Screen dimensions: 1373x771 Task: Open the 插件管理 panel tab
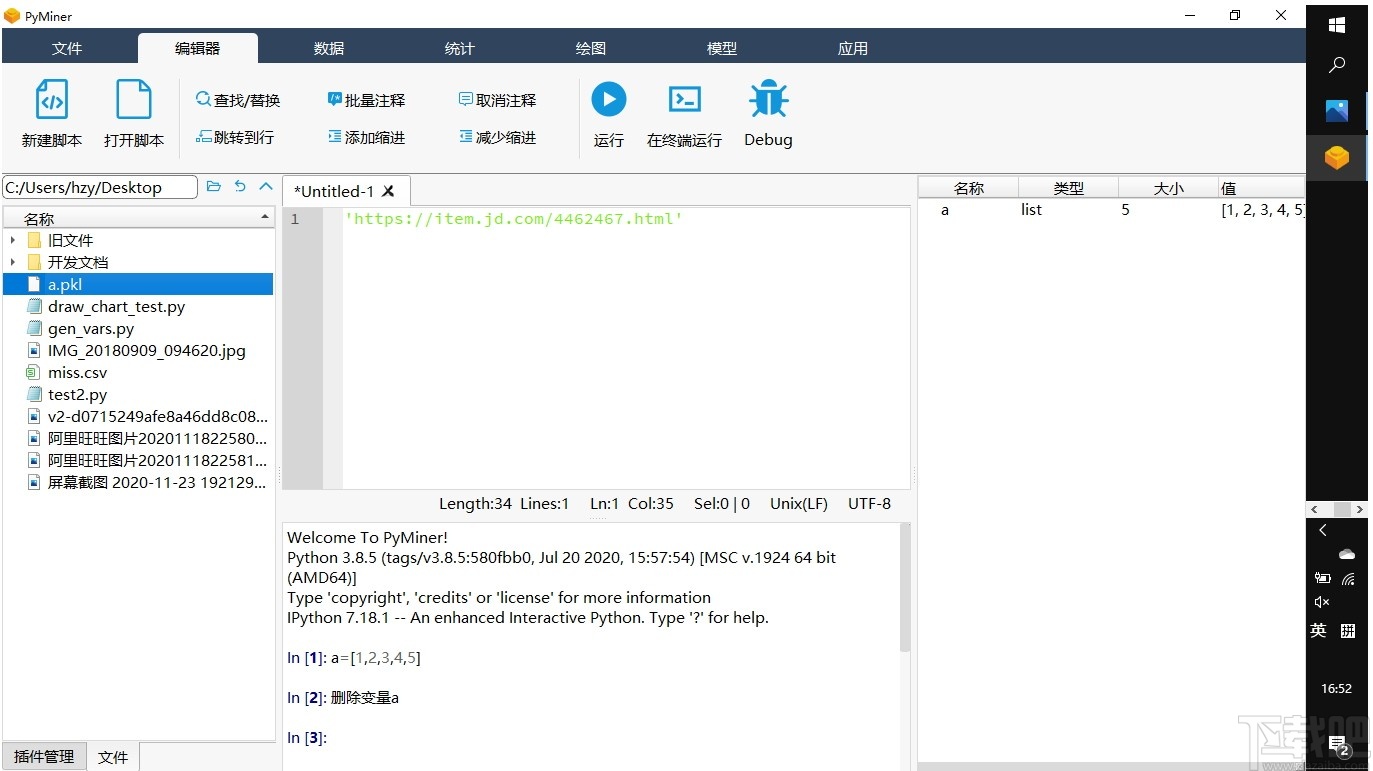pos(44,756)
